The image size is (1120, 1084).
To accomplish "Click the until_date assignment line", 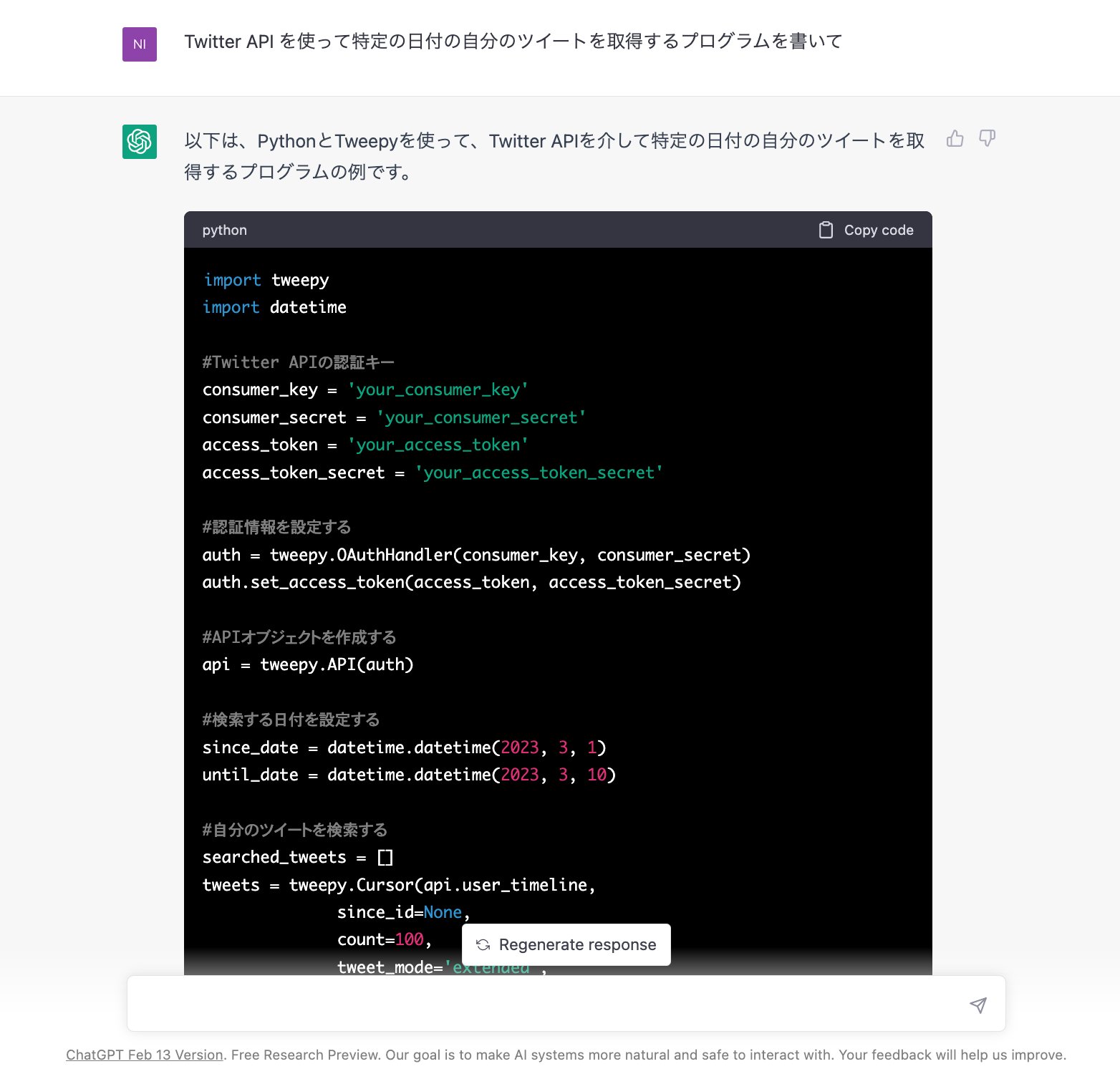I will coord(409,775).
